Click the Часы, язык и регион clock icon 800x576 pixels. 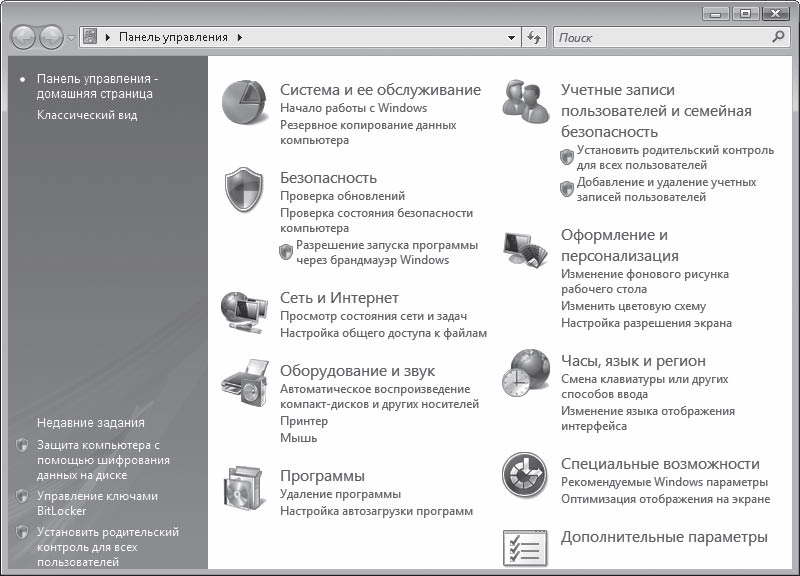[525, 374]
